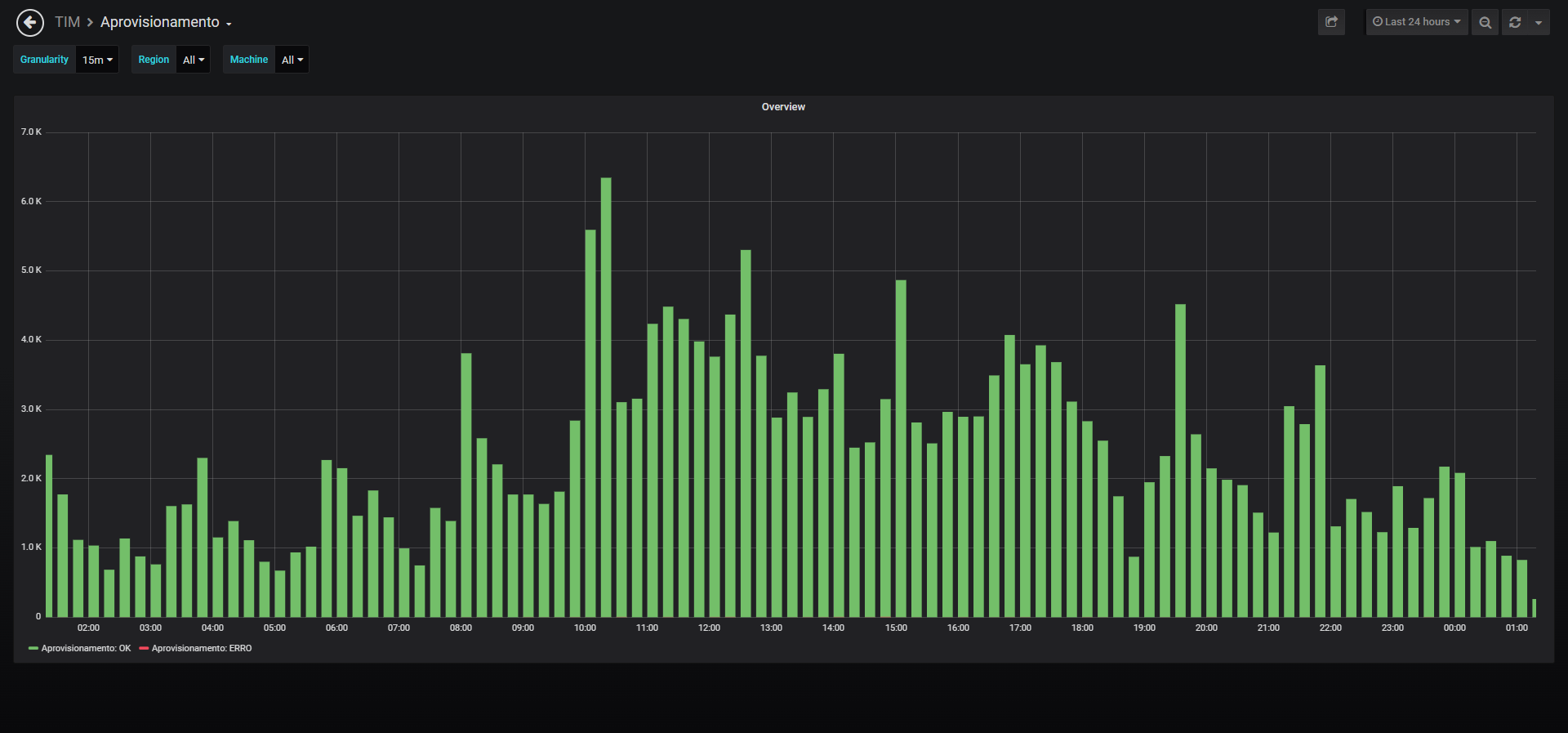Click the 00:00 x-axis time label
Screen dimensions: 1568x733
tap(1454, 628)
